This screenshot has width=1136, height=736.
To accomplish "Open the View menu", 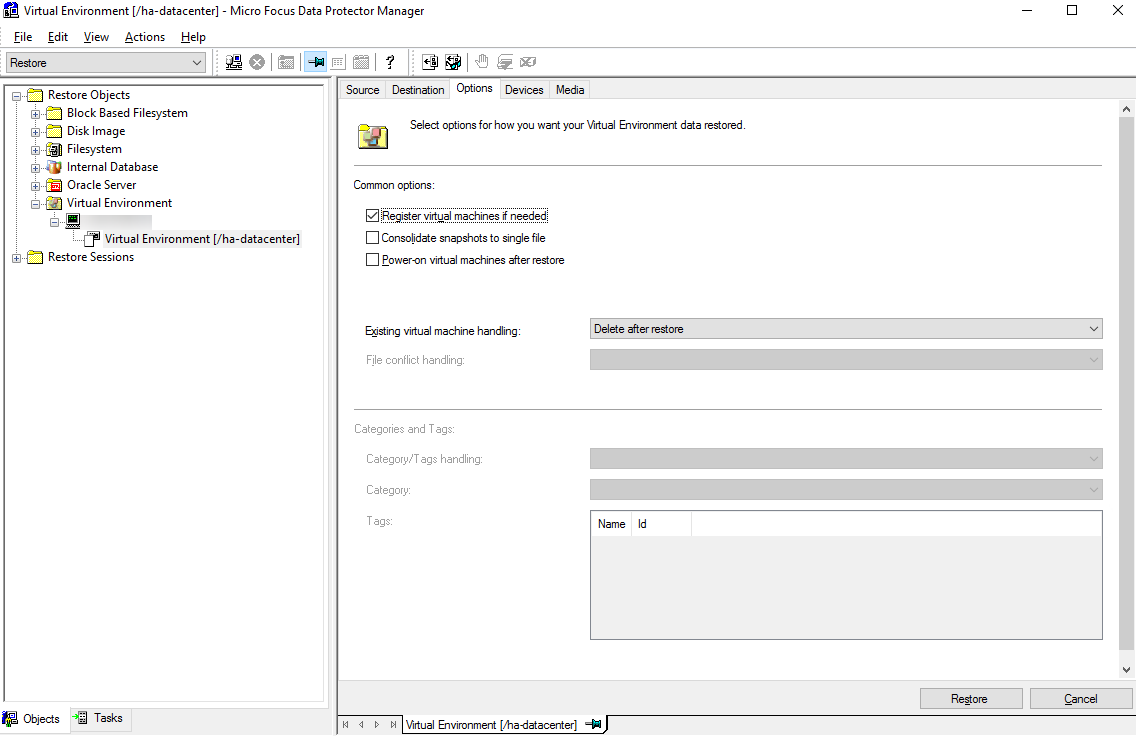I will (96, 37).
